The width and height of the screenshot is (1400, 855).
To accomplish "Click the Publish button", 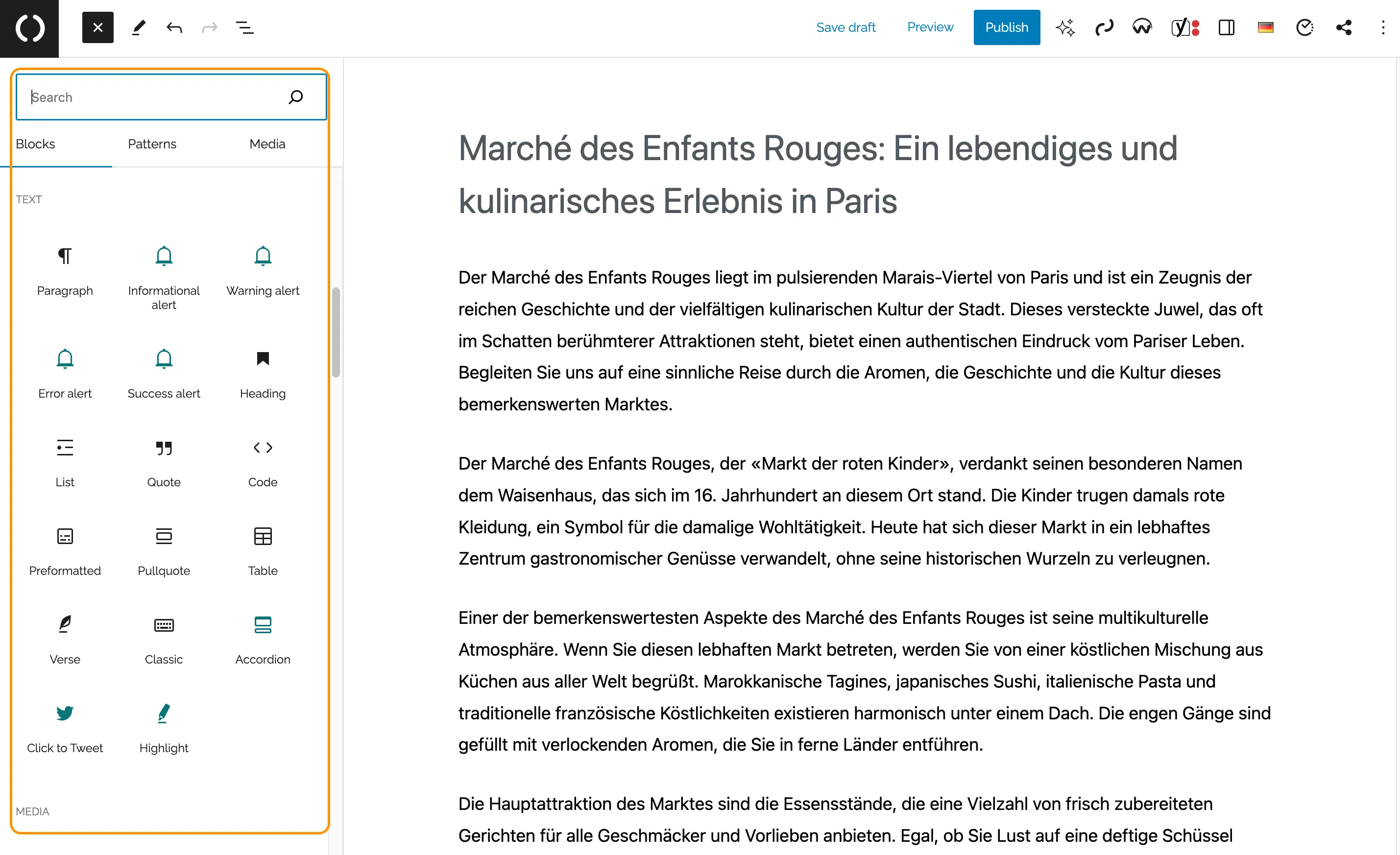I will click(x=1006, y=27).
